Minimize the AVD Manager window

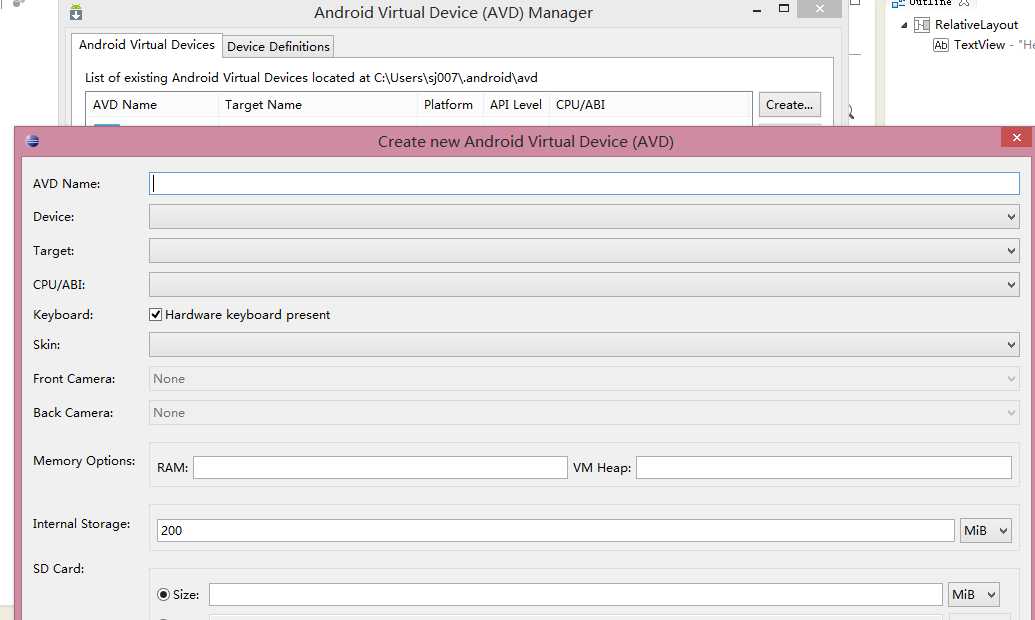757,10
